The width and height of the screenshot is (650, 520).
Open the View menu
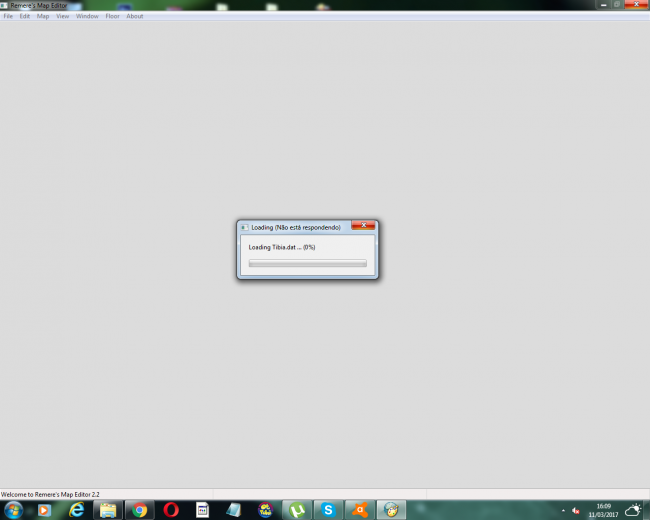point(63,16)
